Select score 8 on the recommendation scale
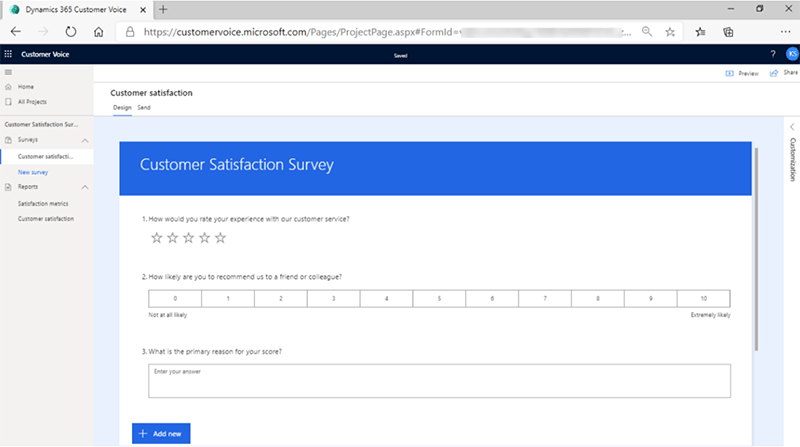Screen dimensions: 800x447 pos(598,299)
